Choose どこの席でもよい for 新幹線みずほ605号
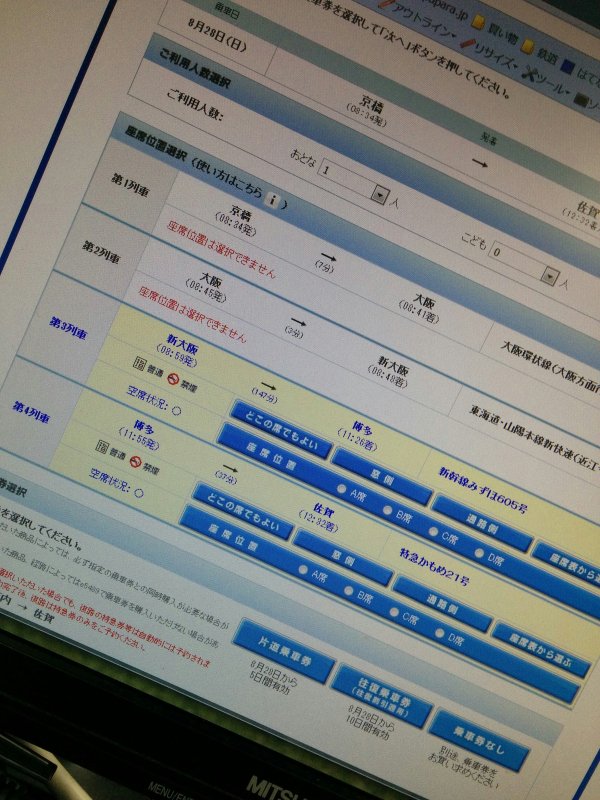 point(281,429)
